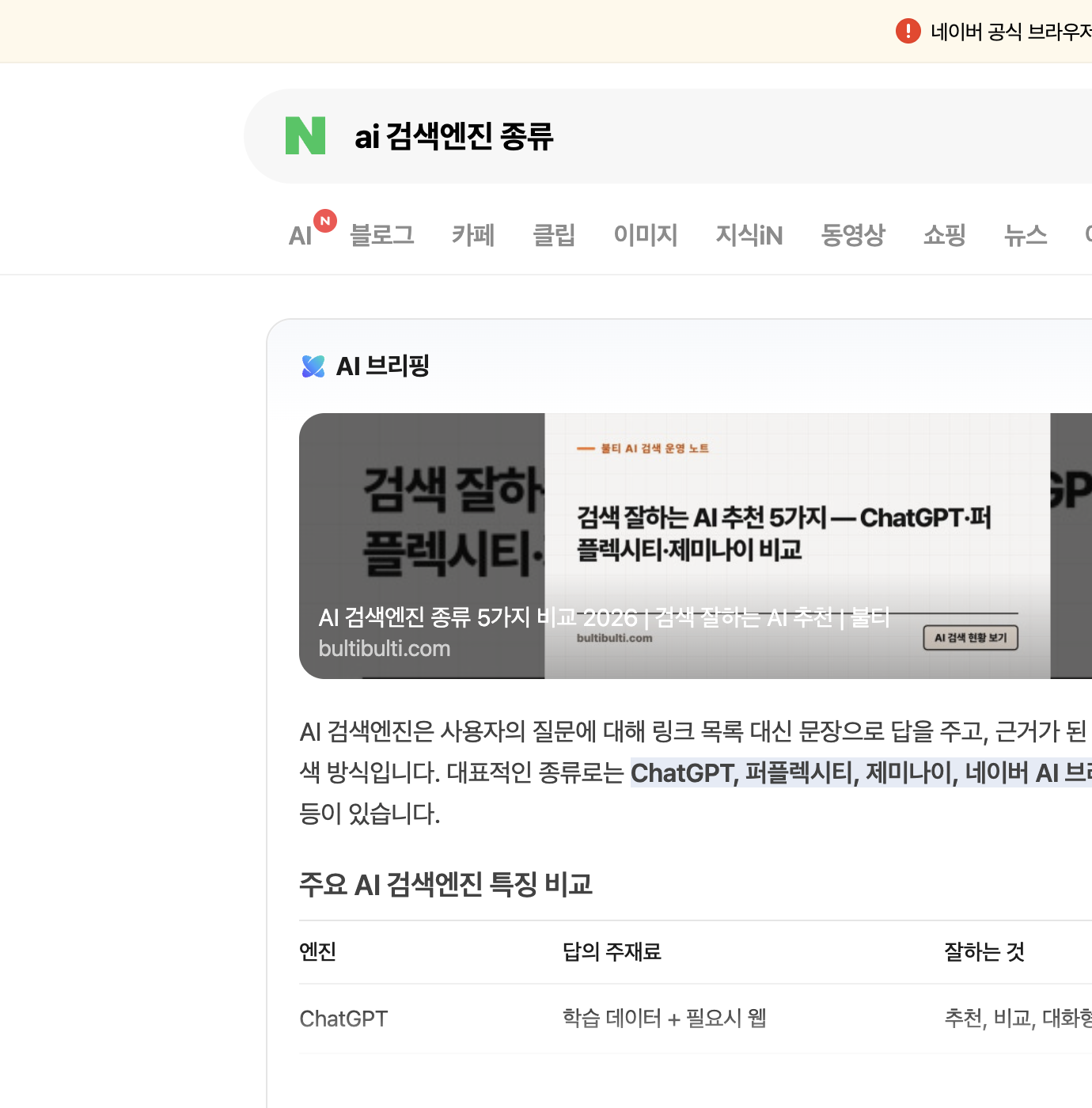1092x1108 pixels.
Task: Click the 주요 AI 검색엔진 특징 비교 heading
Action: coord(446,884)
